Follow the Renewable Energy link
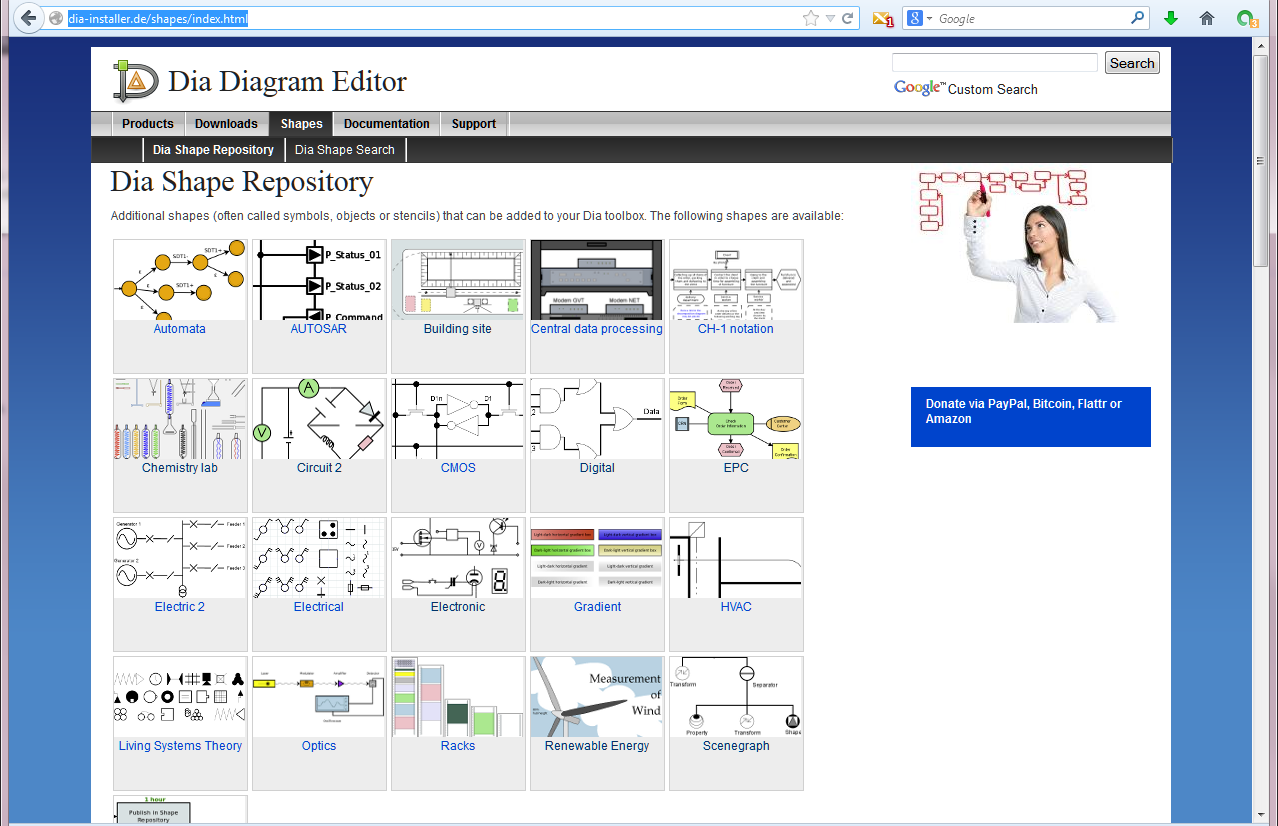Image resolution: width=1278 pixels, height=826 pixels. coord(597,746)
